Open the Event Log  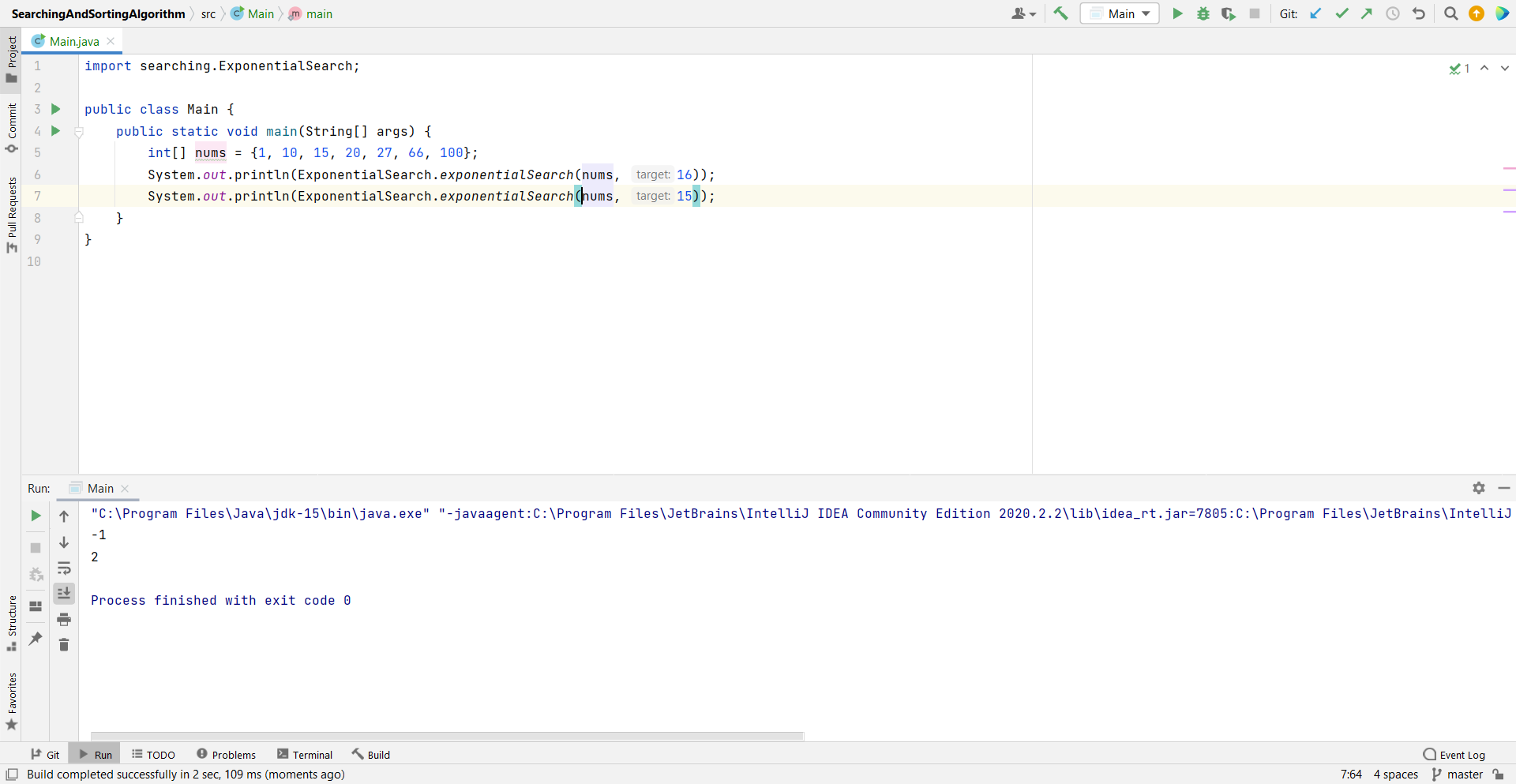pos(1454,755)
